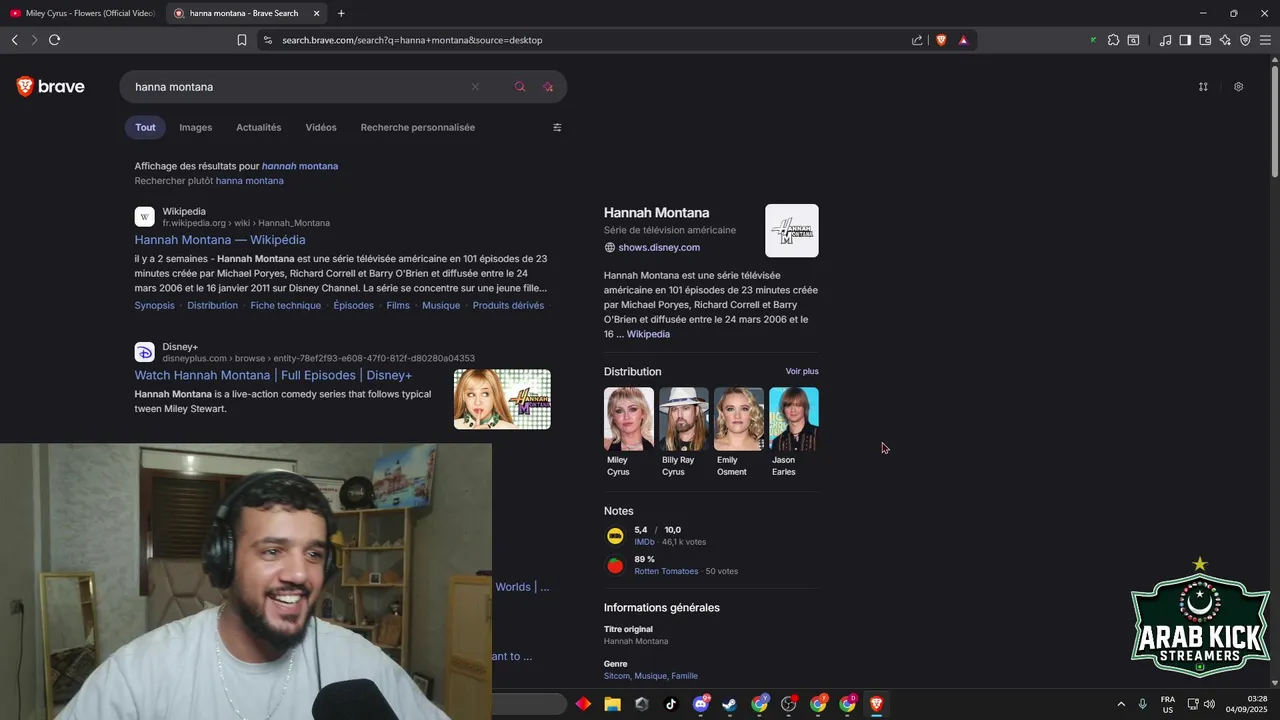Show hidden system tray icons

pos(1121,704)
